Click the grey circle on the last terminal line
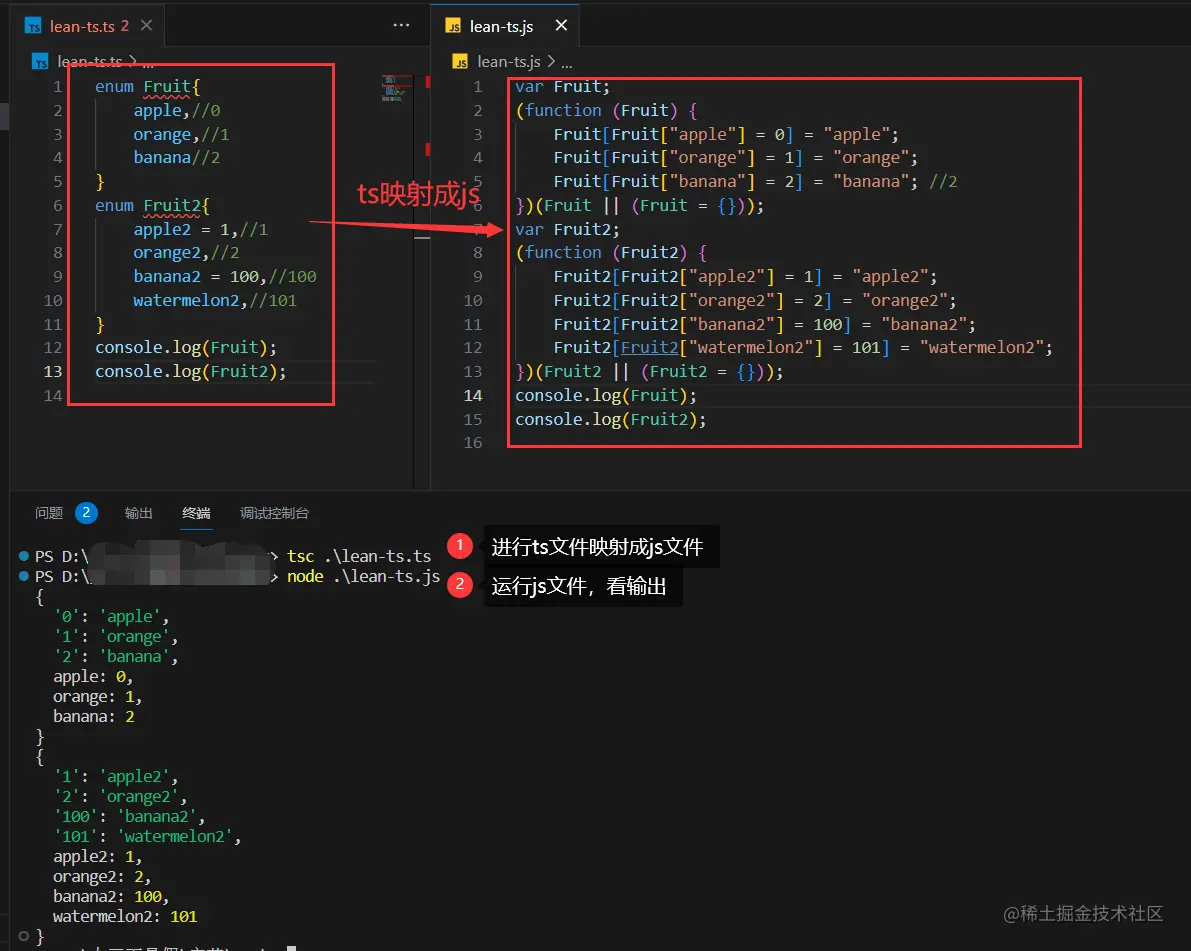 click(24, 936)
